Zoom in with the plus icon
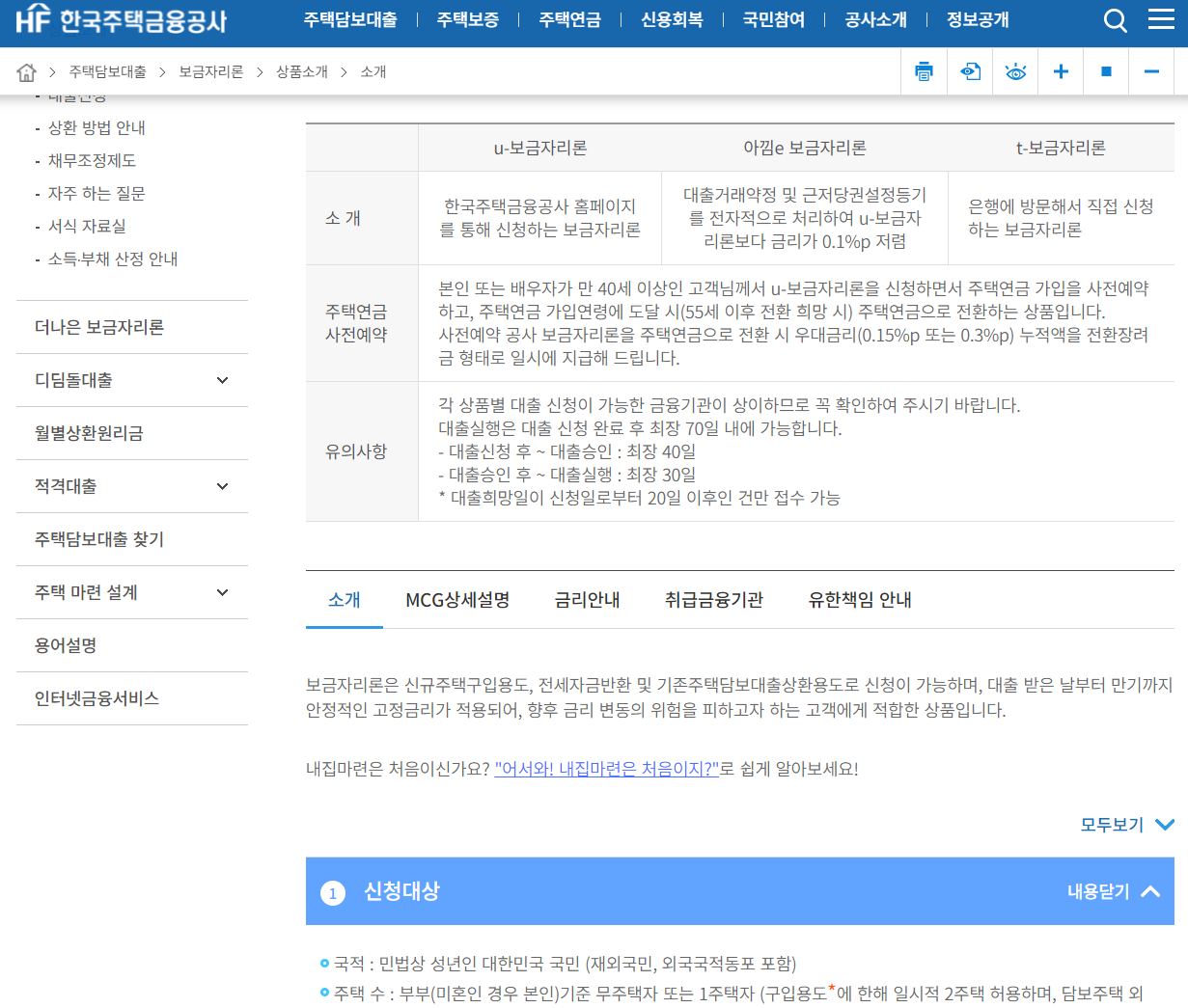 [1061, 71]
